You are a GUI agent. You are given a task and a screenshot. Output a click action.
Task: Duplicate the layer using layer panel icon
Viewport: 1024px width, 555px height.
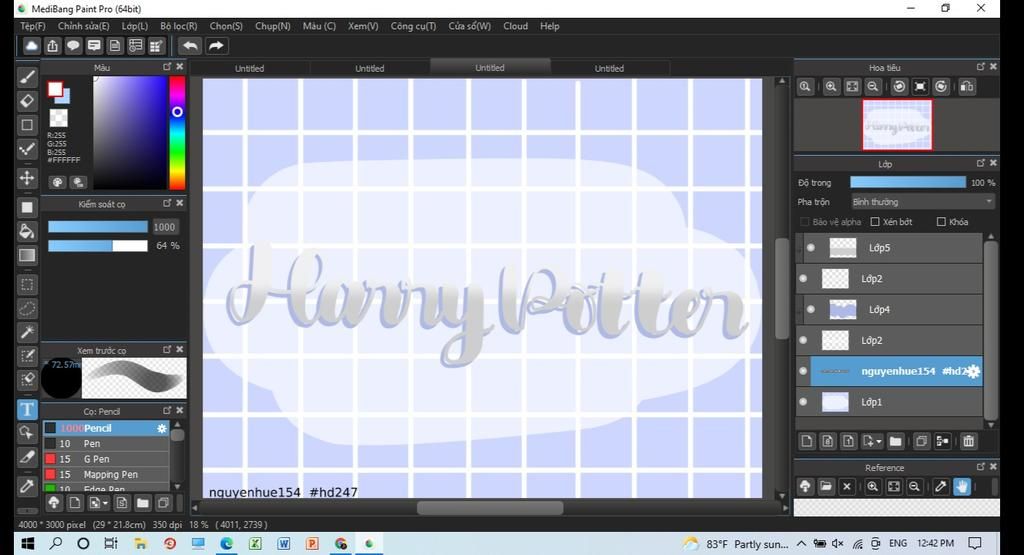pyautogui.click(x=921, y=441)
